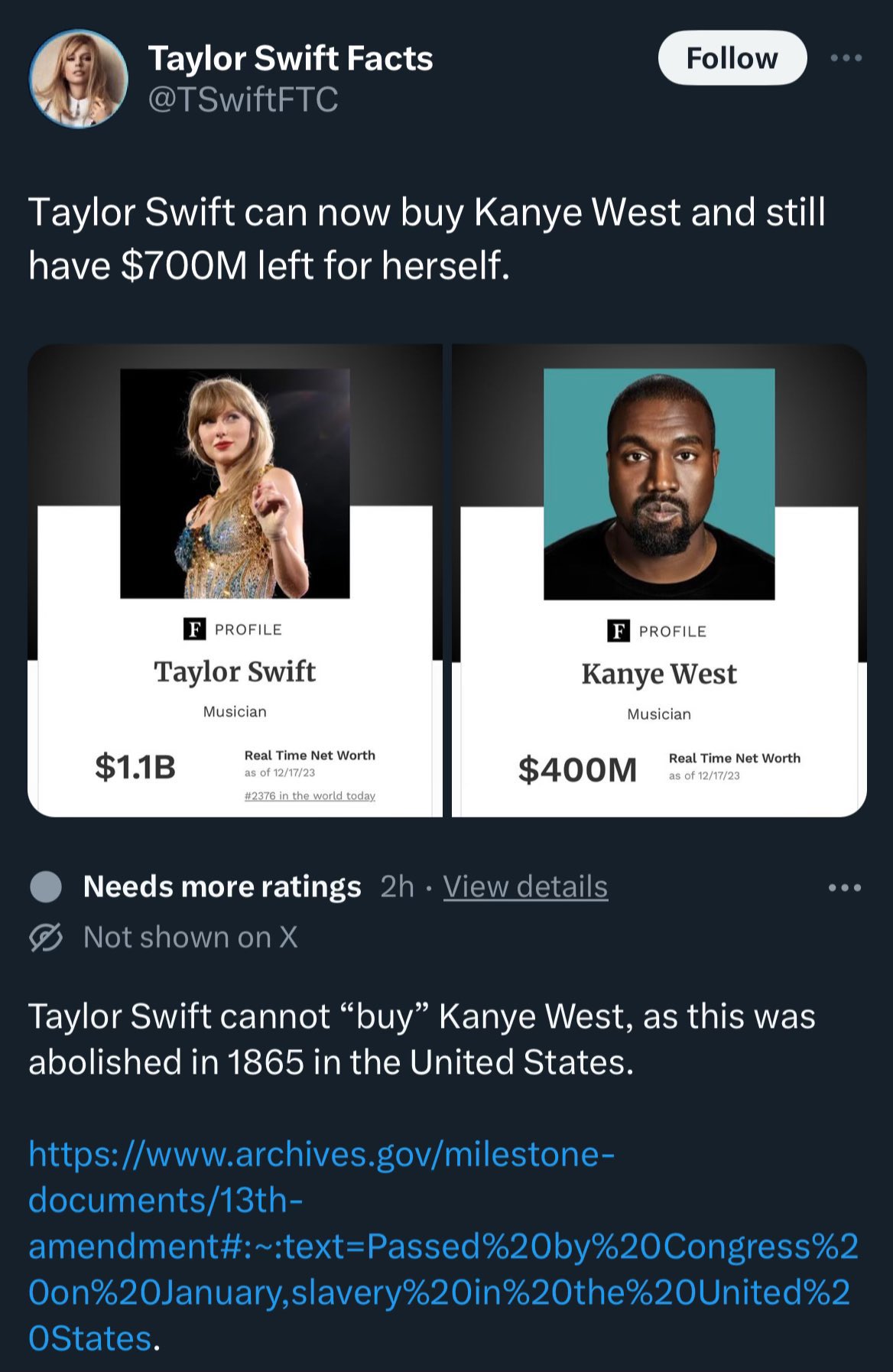The height and width of the screenshot is (1372, 893).
Task: Open the Kanye West Forbes profile image
Action: (659, 484)
